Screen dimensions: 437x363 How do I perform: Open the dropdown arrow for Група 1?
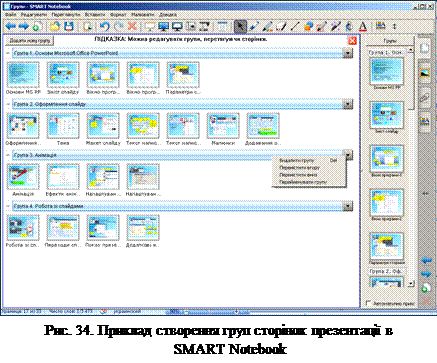pos(348,53)
